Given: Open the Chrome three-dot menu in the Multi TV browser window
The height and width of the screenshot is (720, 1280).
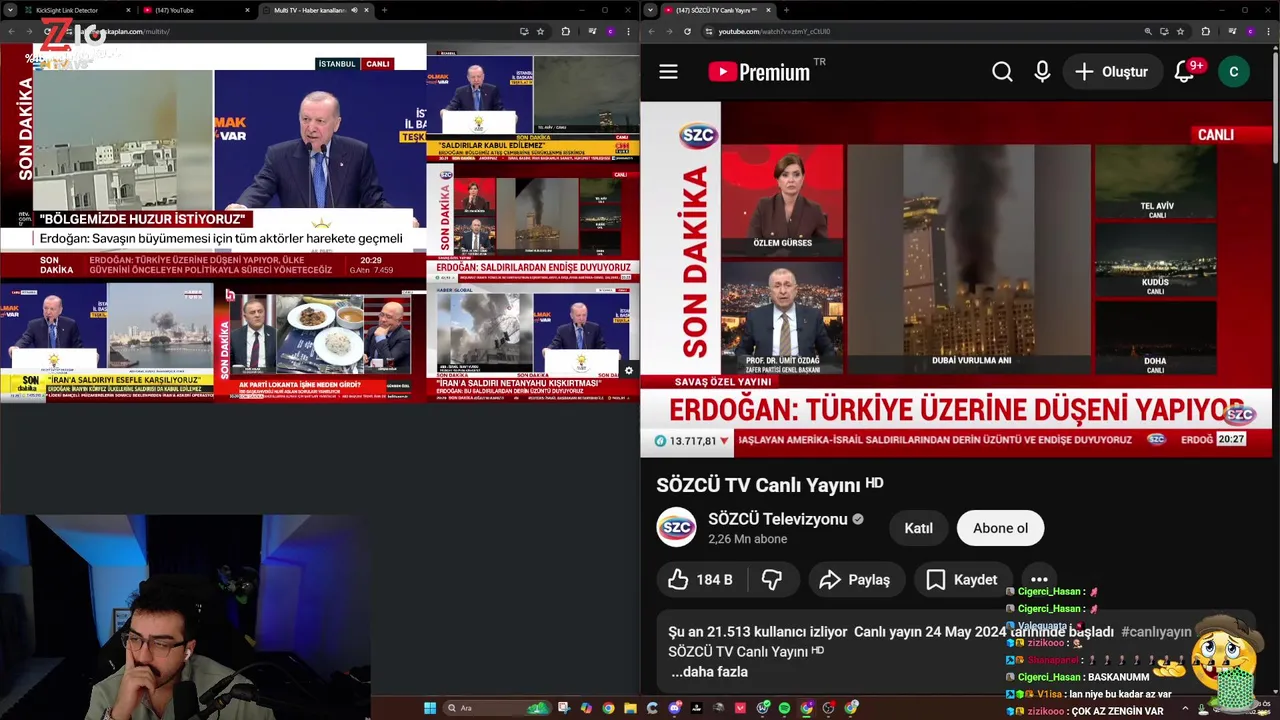Looking at the screenshot, I should [x=628, y=31].
